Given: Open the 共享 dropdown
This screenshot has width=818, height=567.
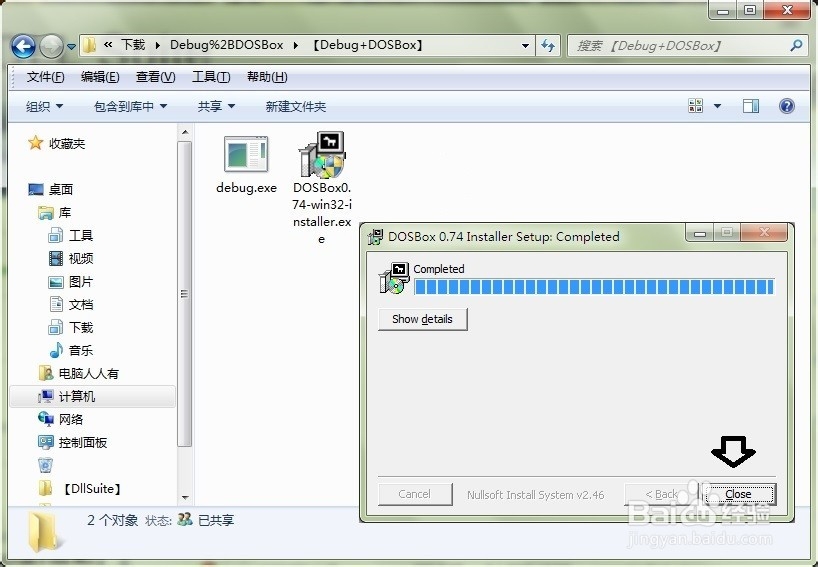Looking at the screenshot, I should pos(216,106).
